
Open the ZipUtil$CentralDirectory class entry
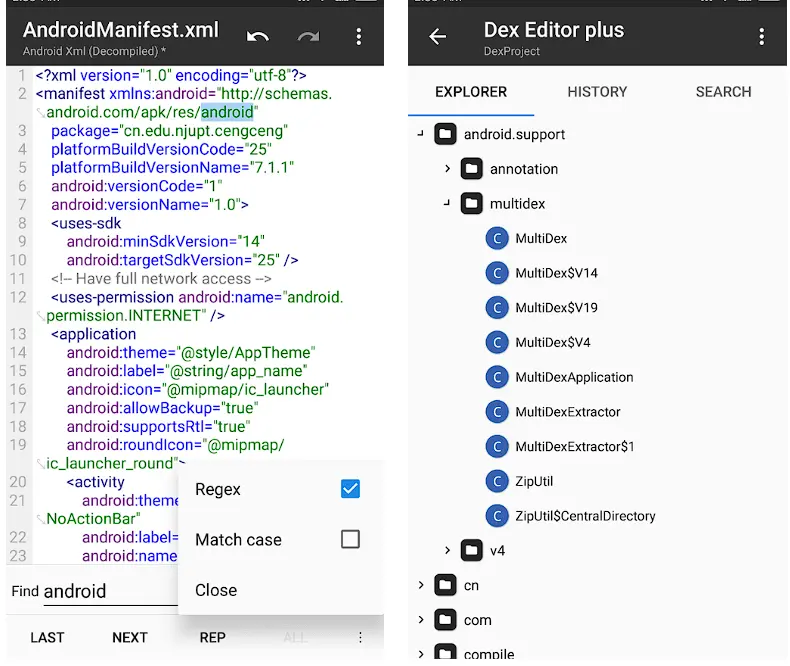[x=585, y=516]
